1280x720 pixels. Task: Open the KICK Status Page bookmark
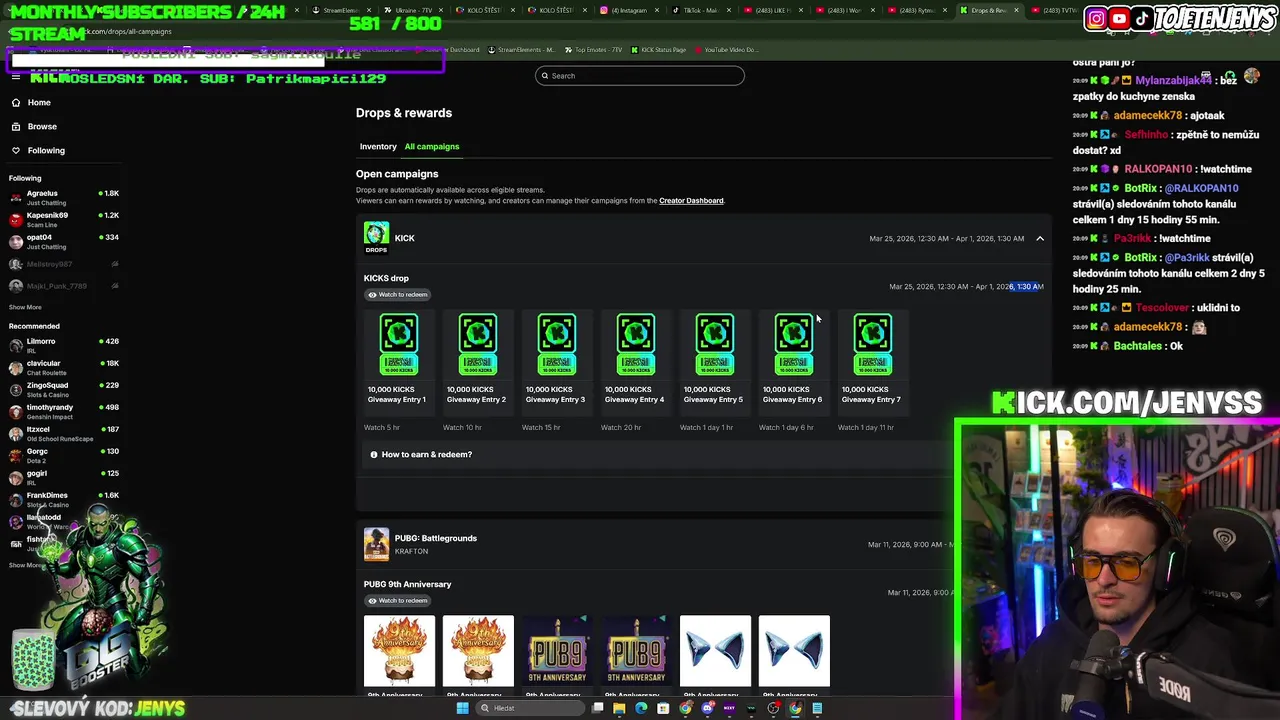tap(658, 49)
